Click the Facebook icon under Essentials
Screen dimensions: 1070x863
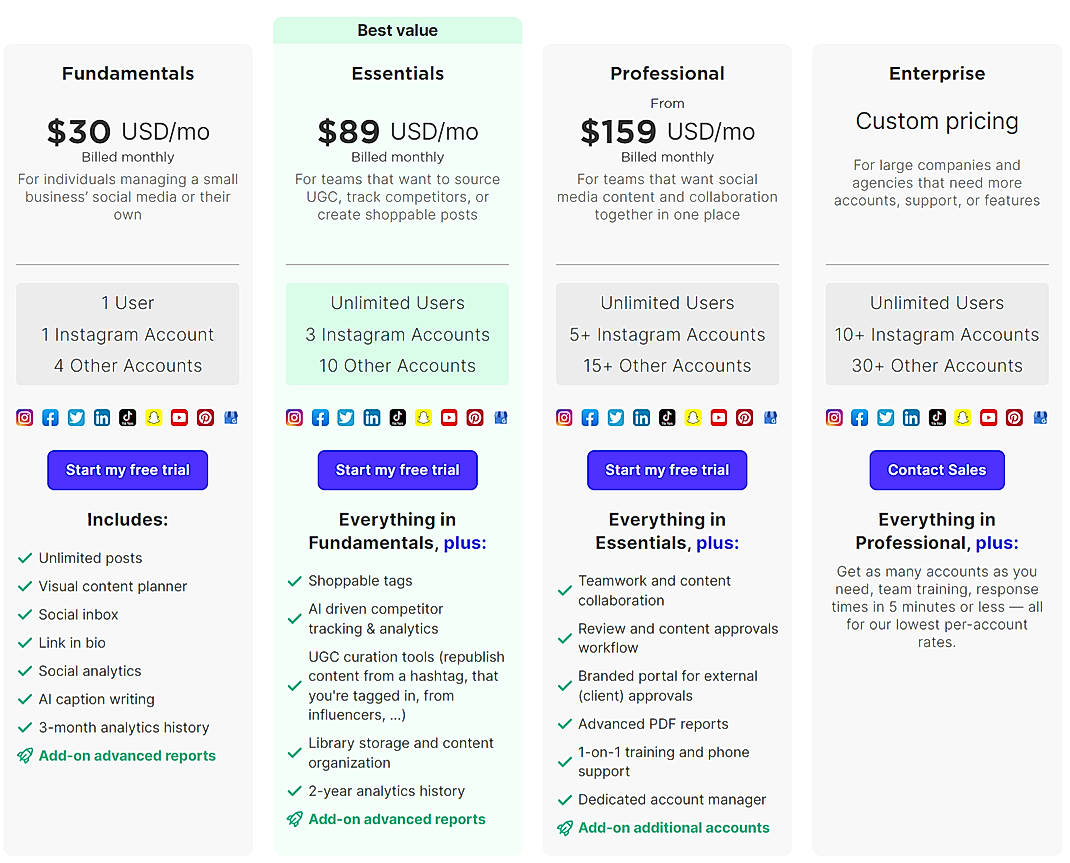click(x=320, y=417)
